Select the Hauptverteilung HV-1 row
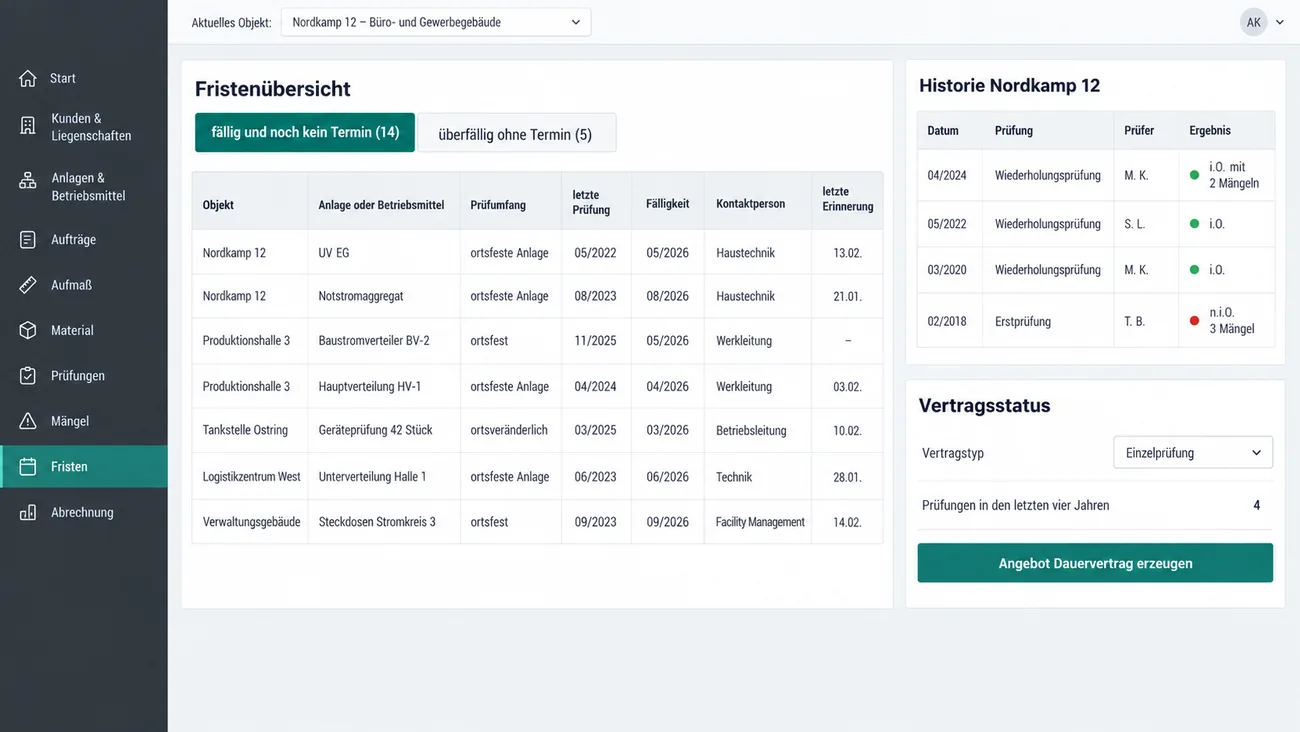The image size is (1300, 732). [537, 386]
